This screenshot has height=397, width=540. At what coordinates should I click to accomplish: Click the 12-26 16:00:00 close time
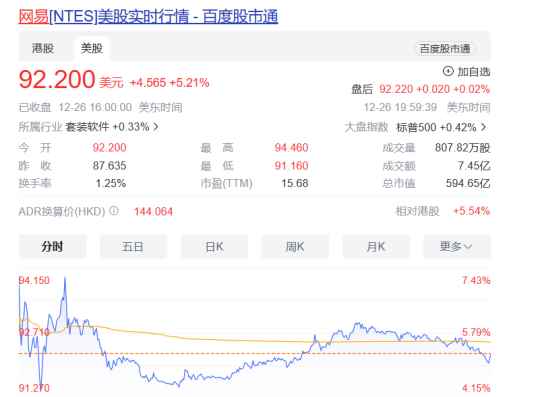click(x=95, y=107)
